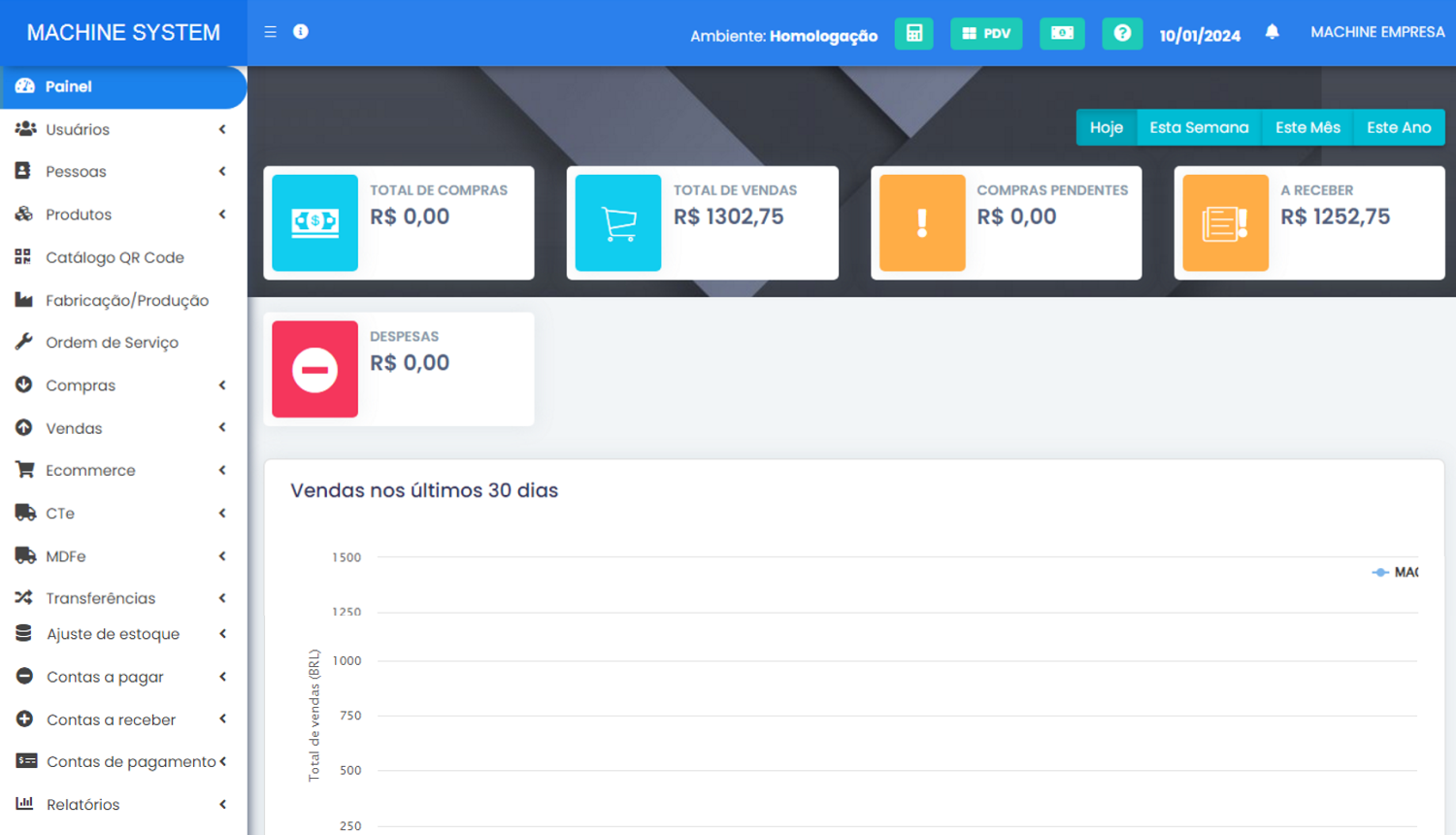
Task: Click the Contas a pagar minus icon
Action: point(24,676)
